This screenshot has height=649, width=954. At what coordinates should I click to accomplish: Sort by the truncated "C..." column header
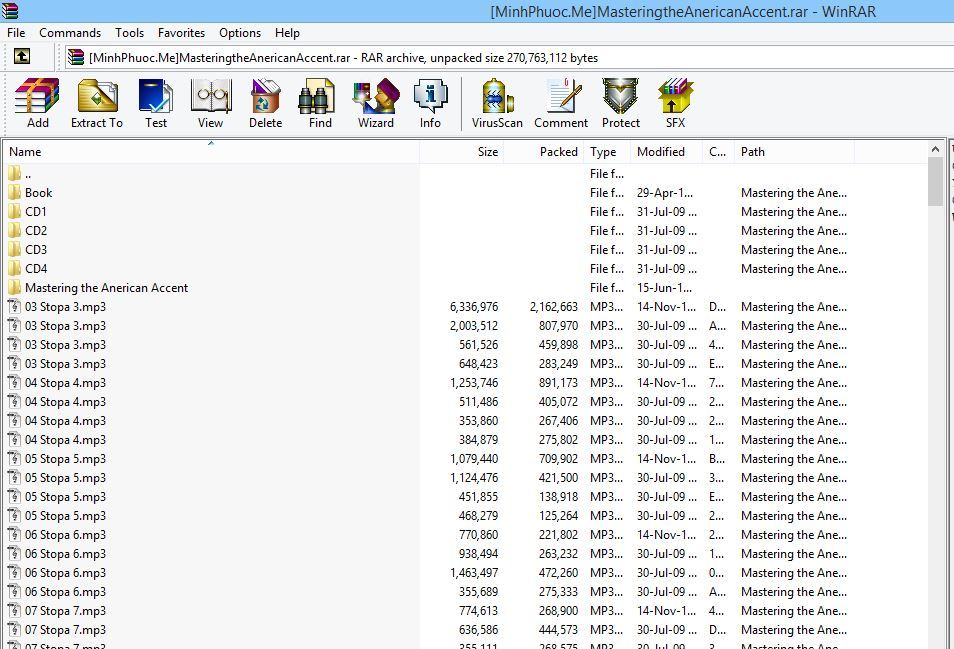[718, 151]
